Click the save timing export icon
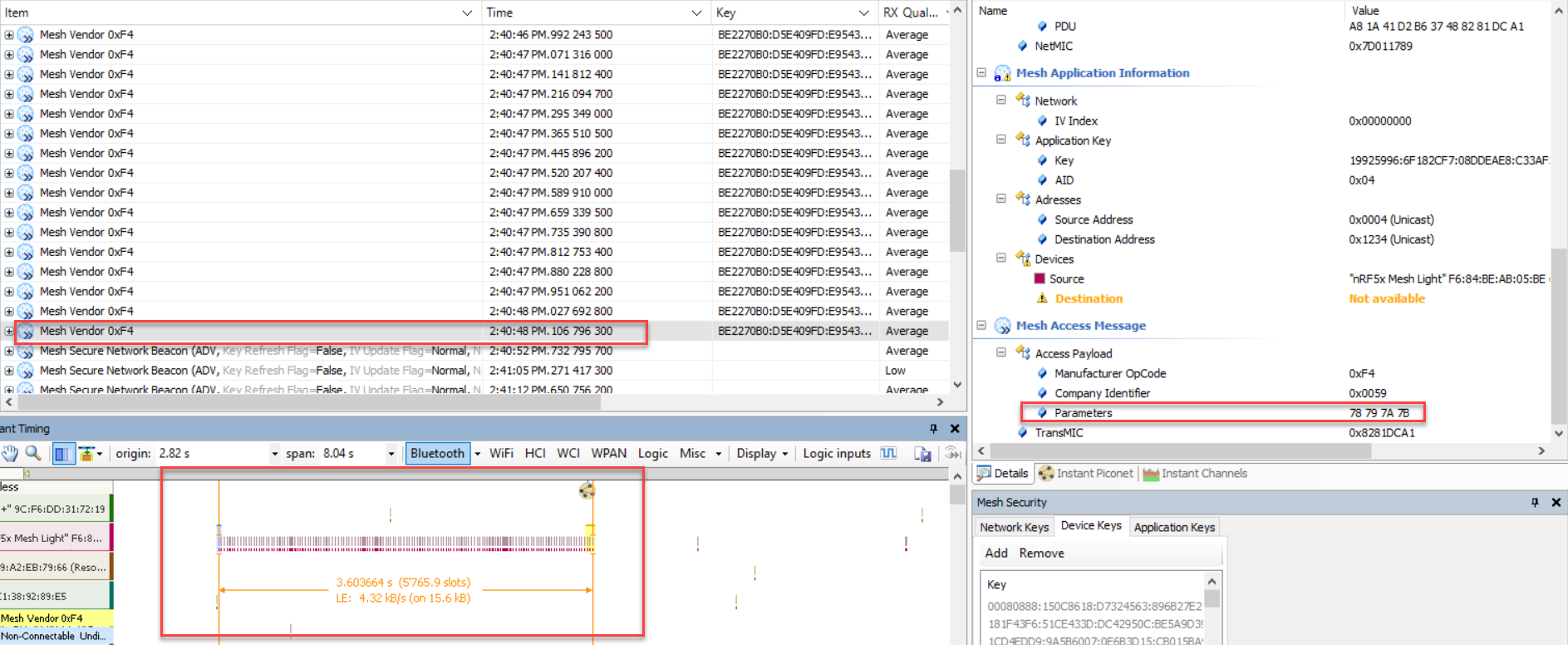1568x645 pixels. (x=922, y=453)
